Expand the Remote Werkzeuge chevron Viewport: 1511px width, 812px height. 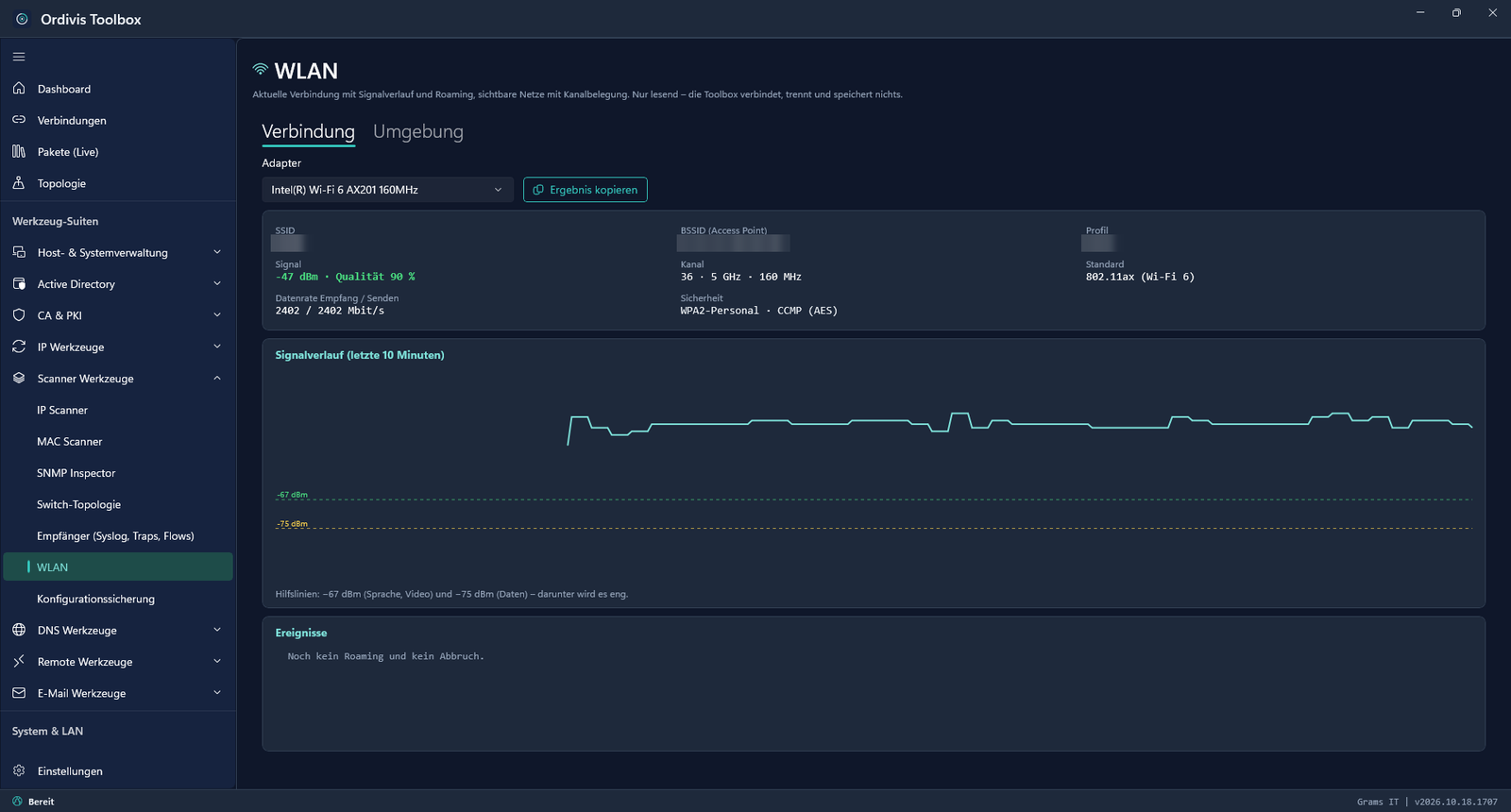pyautogui.click(x=217, y=661)
